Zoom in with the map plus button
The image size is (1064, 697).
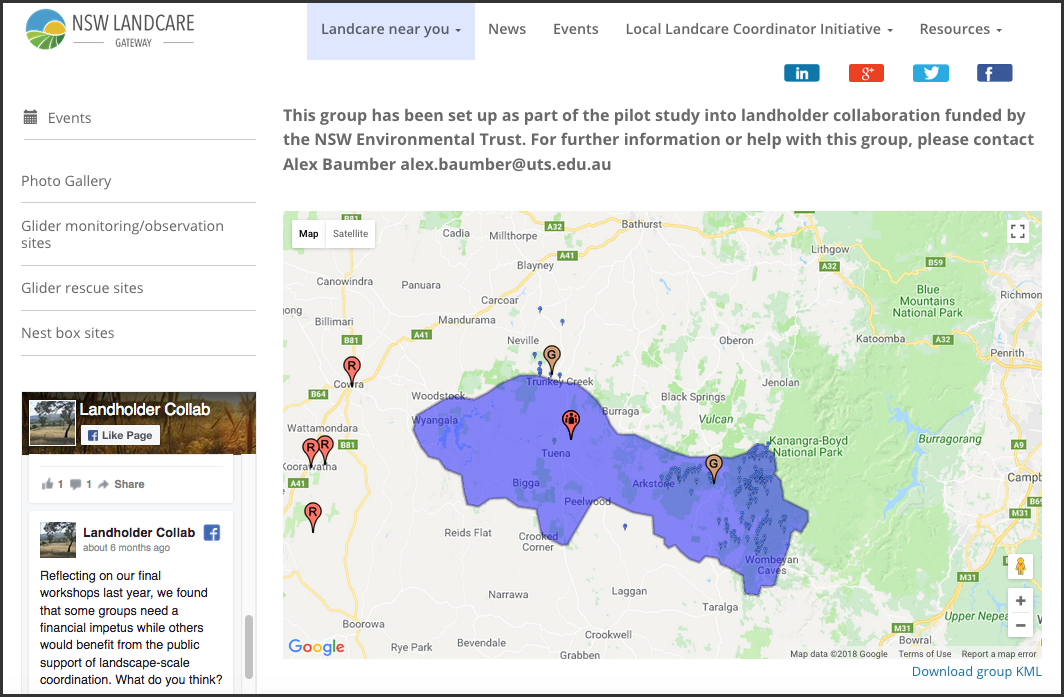click(x=1020, y=601)
